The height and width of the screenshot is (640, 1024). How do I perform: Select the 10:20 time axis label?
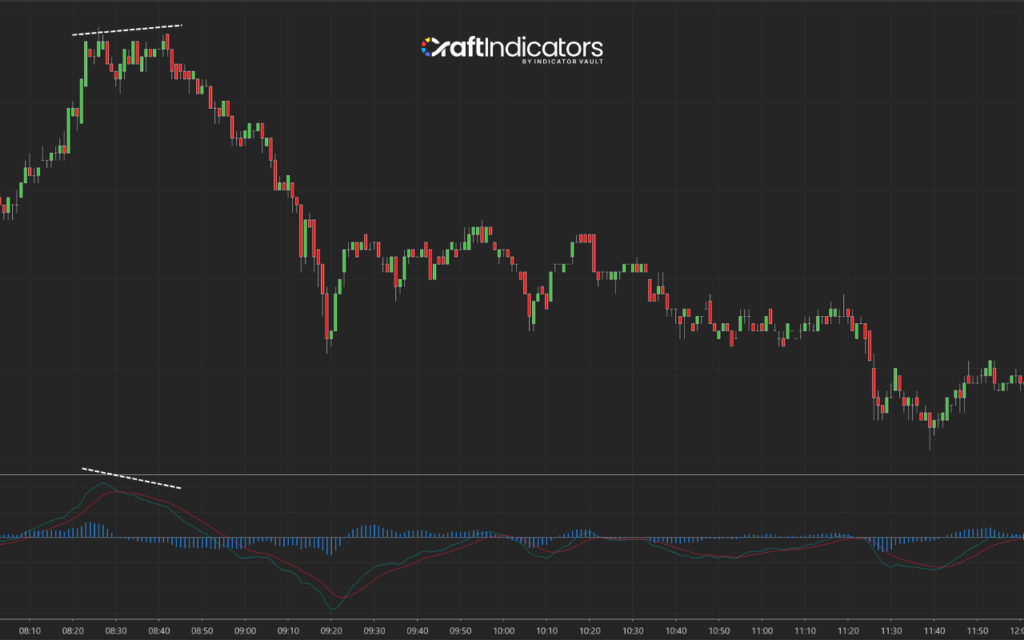click(589, 631)
